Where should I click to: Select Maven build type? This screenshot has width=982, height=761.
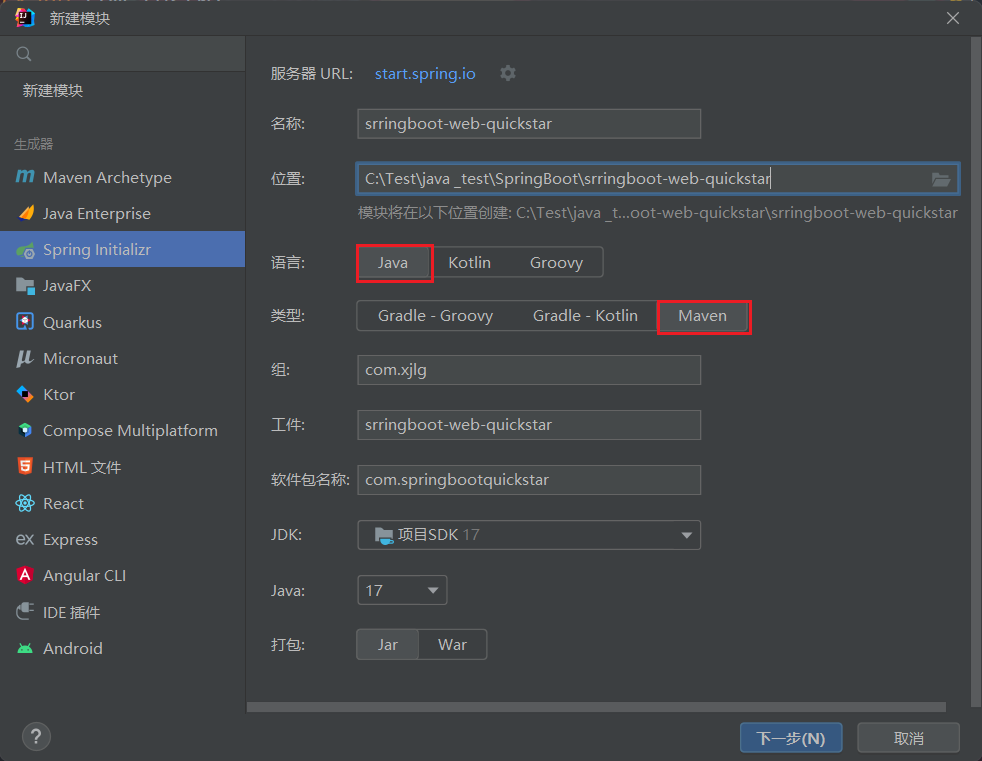[703, 316]
